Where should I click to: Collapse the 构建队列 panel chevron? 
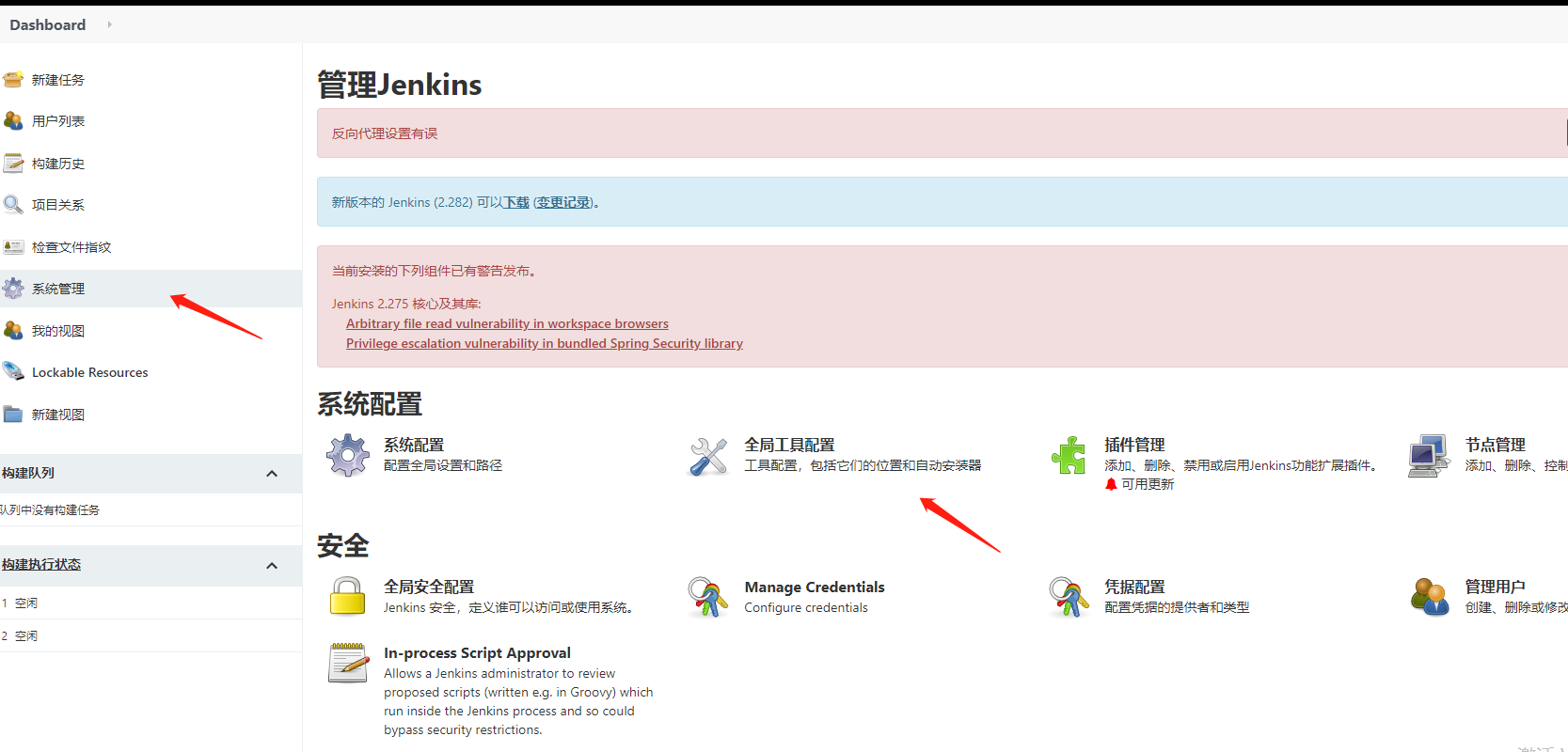tap(272, 474)
